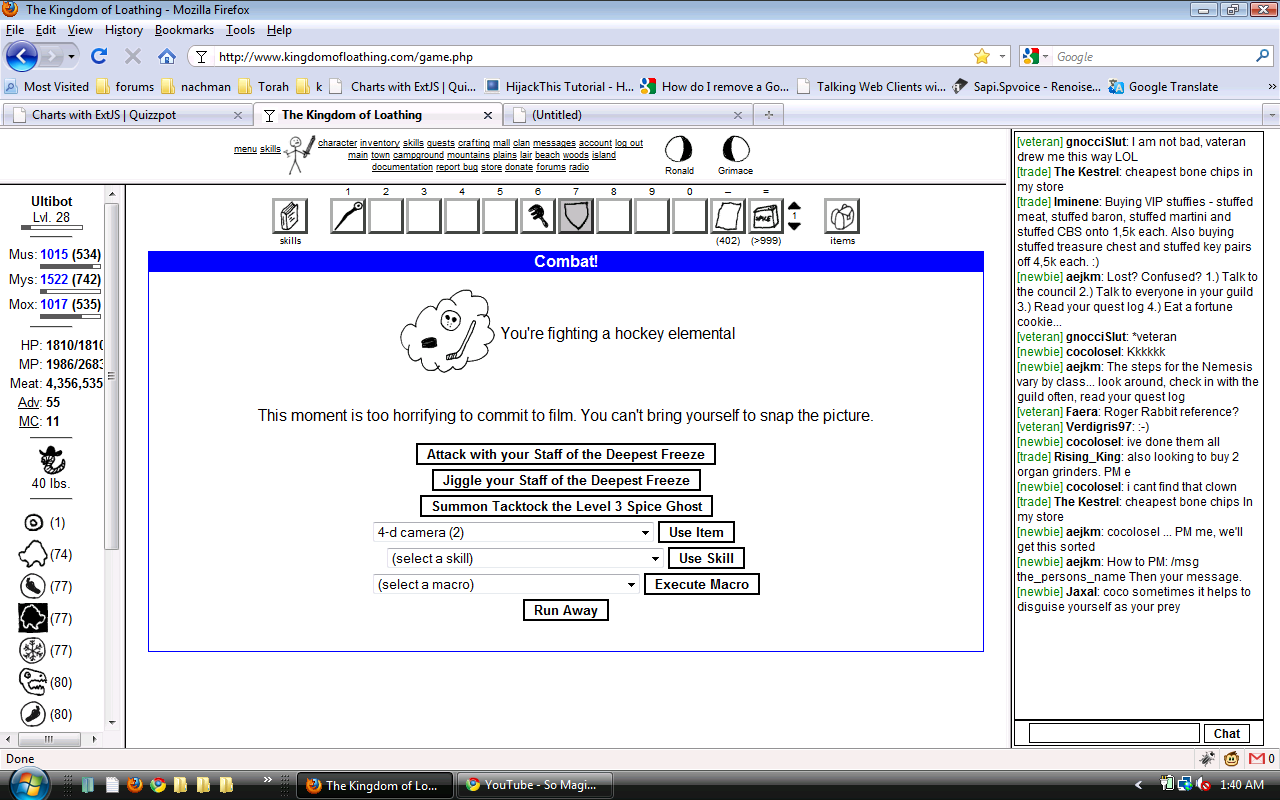Image resolution: width=1280 pixels, height=800 pixels.
Task: Open the skills book icon in action bar
Action: tap(290, 216)
